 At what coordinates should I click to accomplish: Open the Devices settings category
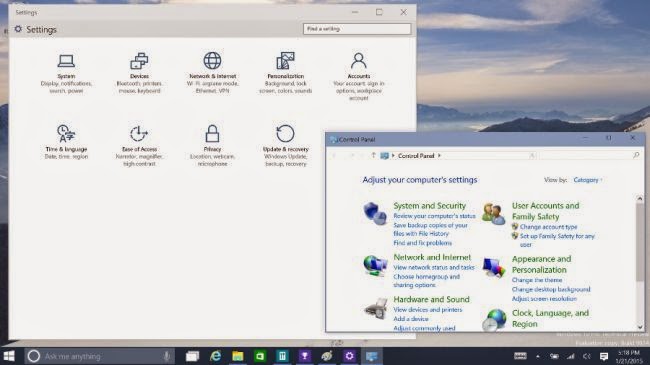[139, 73]
